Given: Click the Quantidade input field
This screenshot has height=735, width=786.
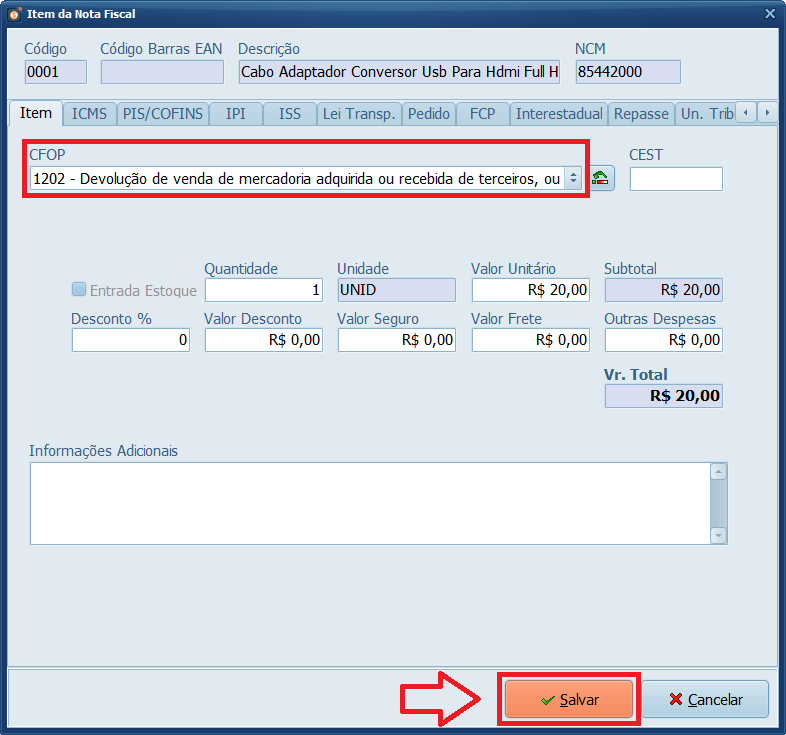Looking at the screenshot, I should pyautogui.click(x=265, y=290).
